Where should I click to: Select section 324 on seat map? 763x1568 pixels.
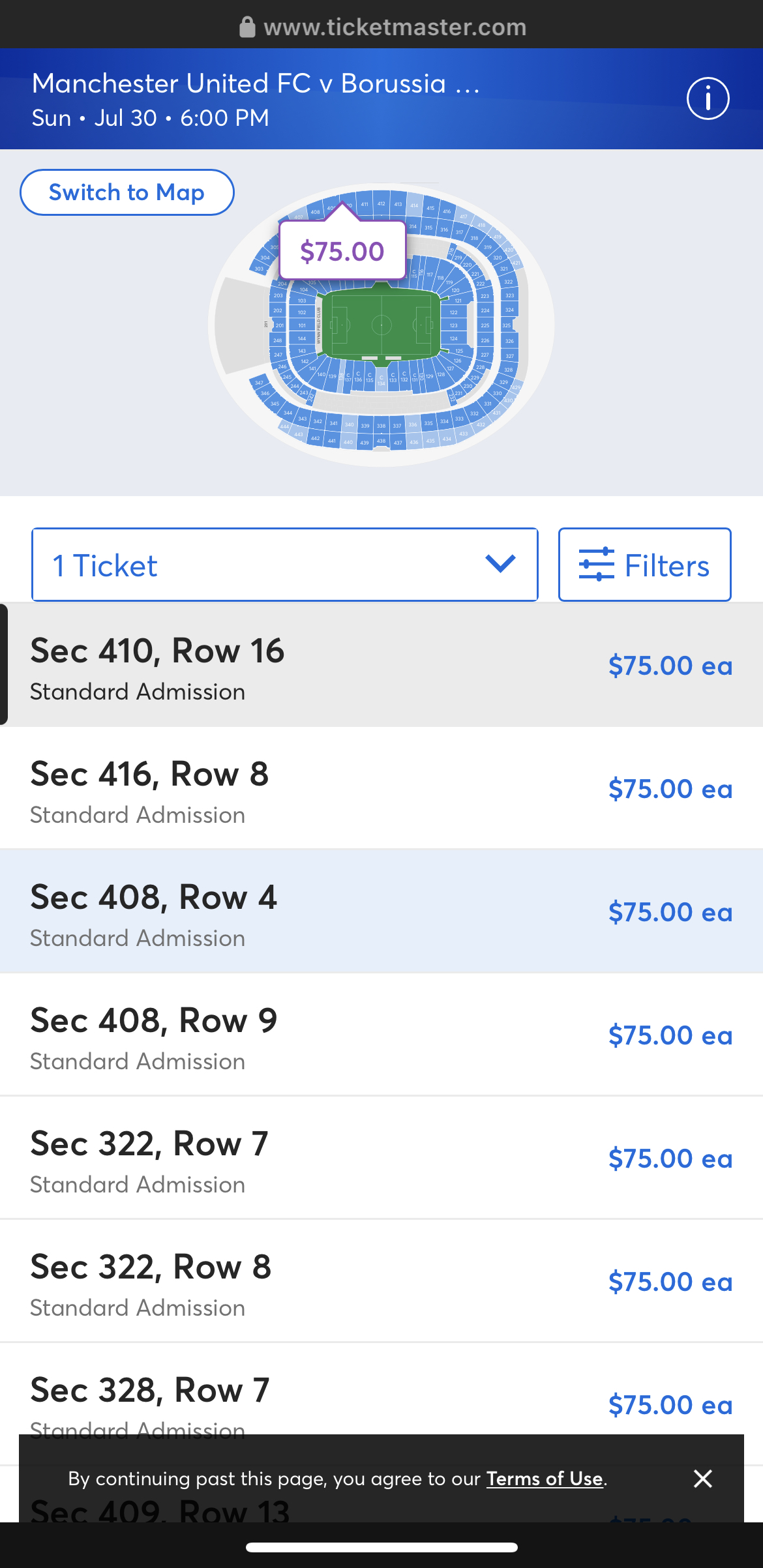pyautogui.click(x=509, y=310)
